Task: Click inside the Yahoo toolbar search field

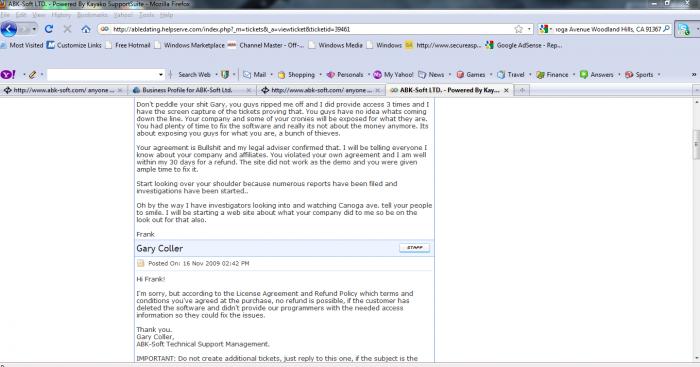Action: pos(102,75)
